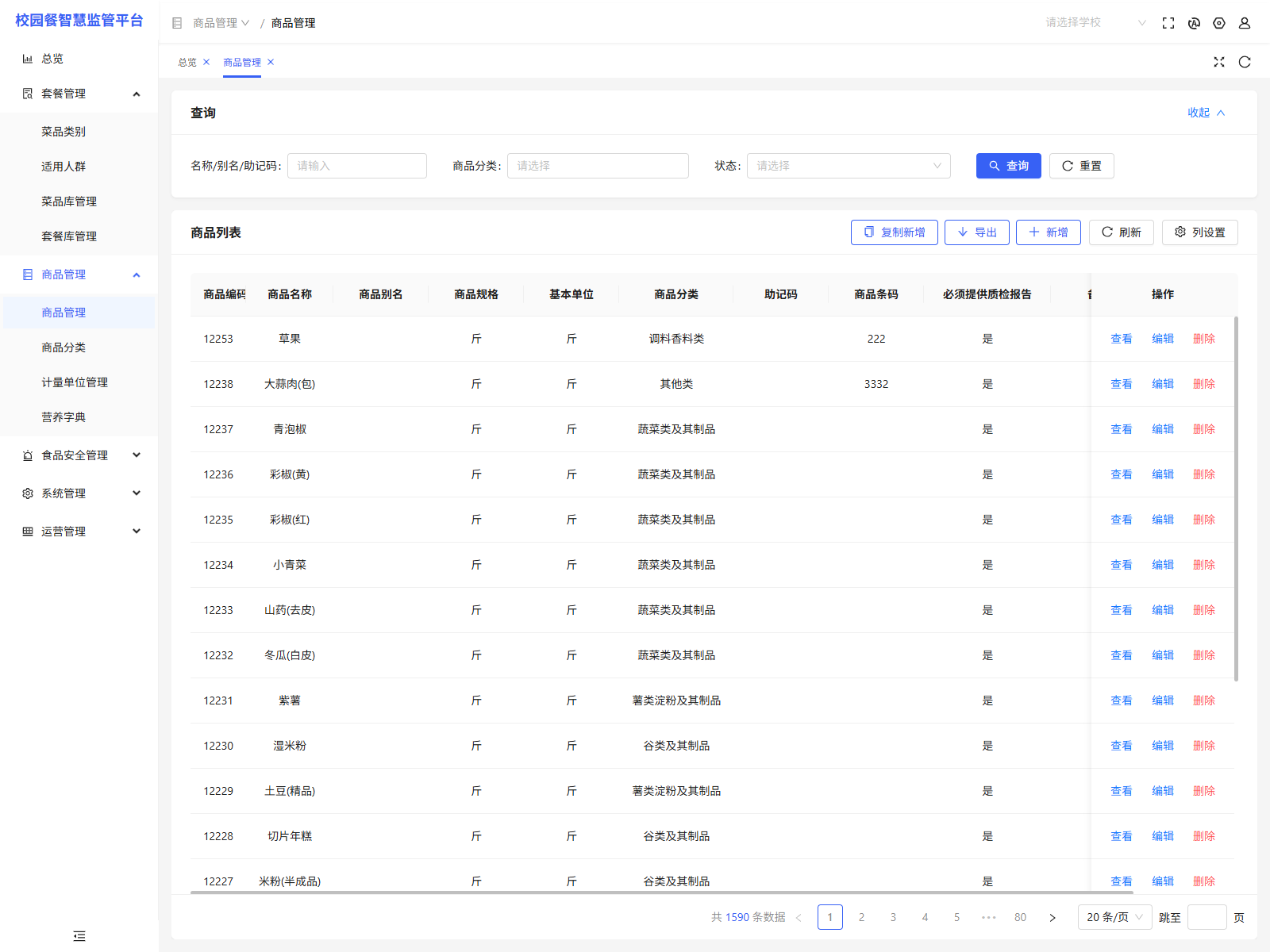Viewport: 1270px width, 952px height.
Task: Click the fullscreen icon in top header
Action: coord(1168,23)
